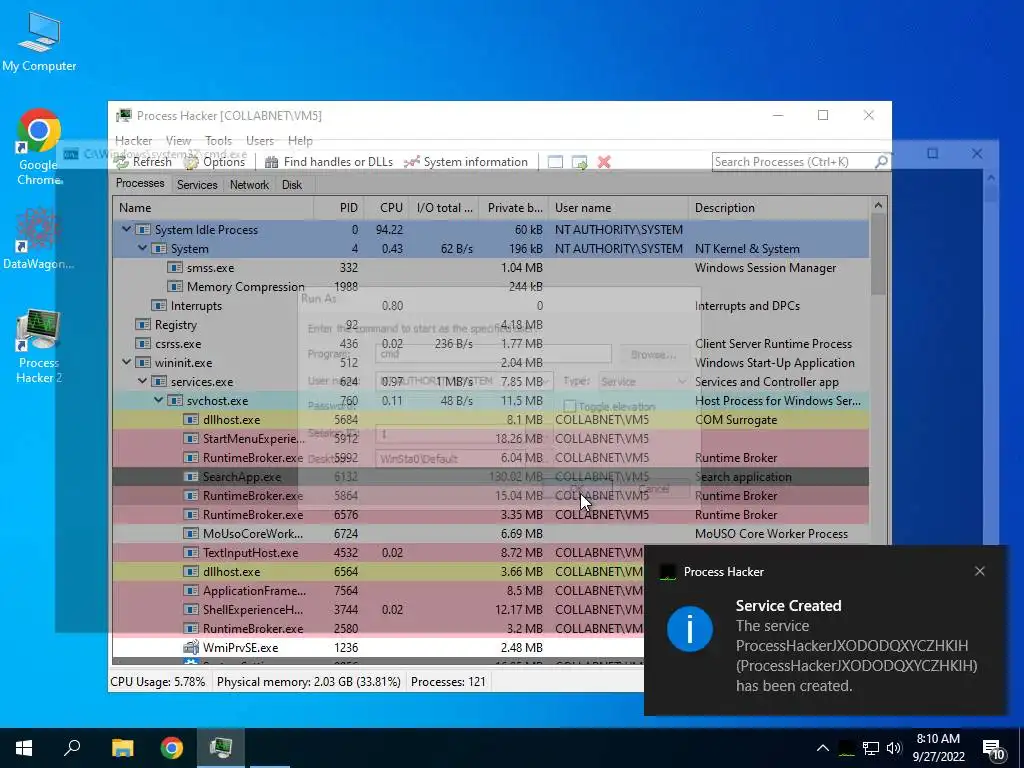Collapse the wininit.exe tree node
Image resolution: width=1024 pixels, height=768 pixels.
click(x=126, y=362)
